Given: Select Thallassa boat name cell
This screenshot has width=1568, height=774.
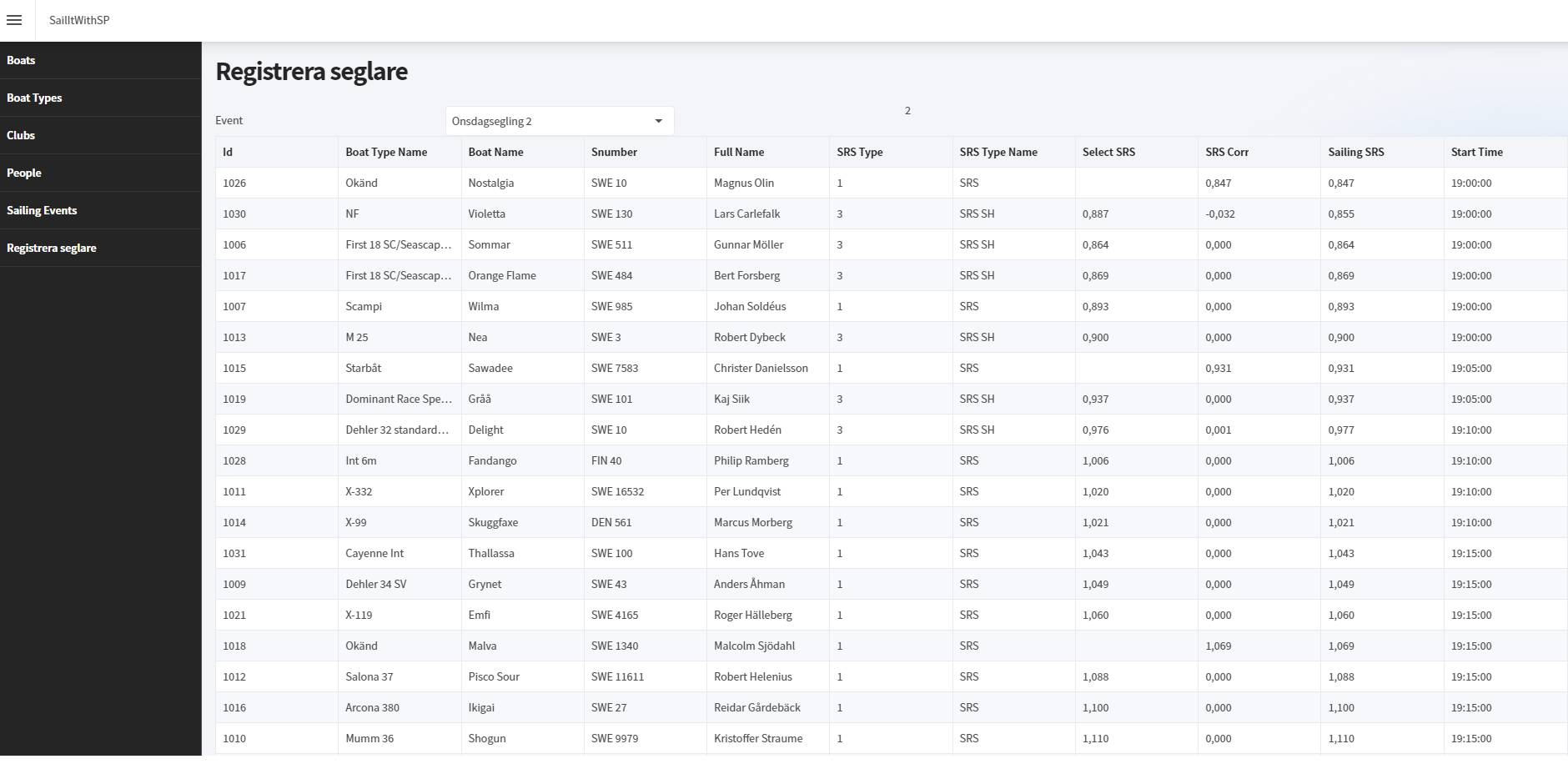Looking at the screenshot, I should (x=522, y=553).
